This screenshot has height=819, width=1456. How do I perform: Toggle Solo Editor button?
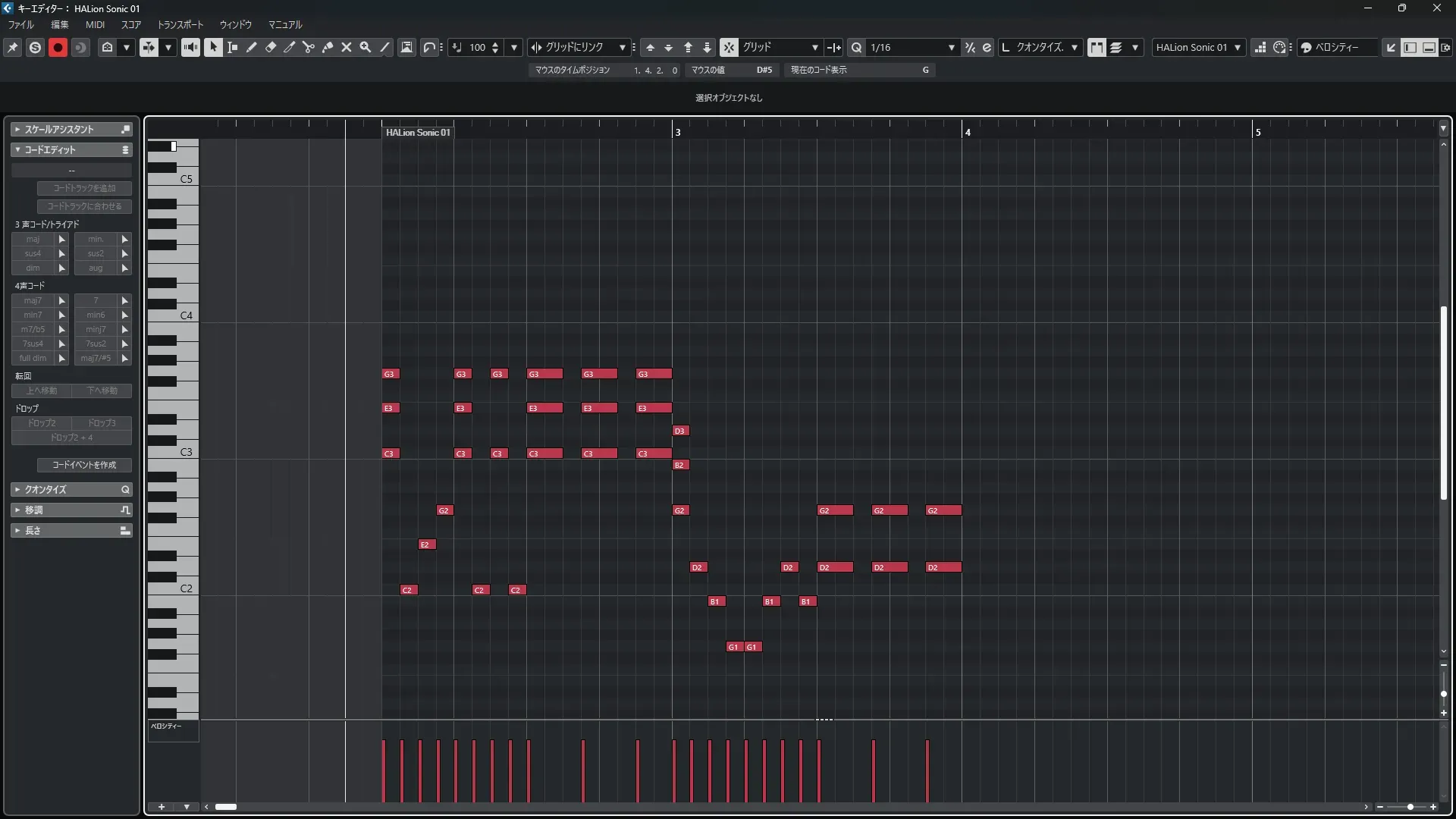(x=35, y=47)
